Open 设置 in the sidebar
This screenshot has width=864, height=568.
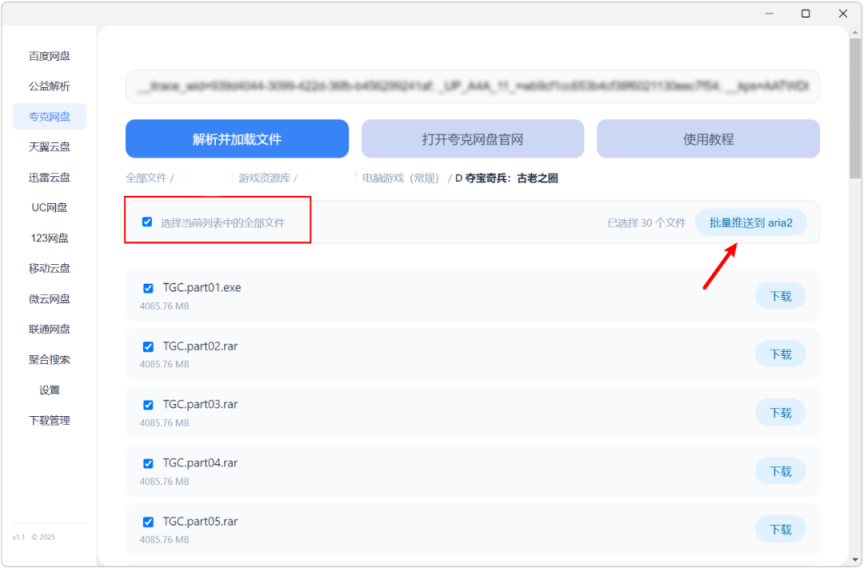pos(49,390)
